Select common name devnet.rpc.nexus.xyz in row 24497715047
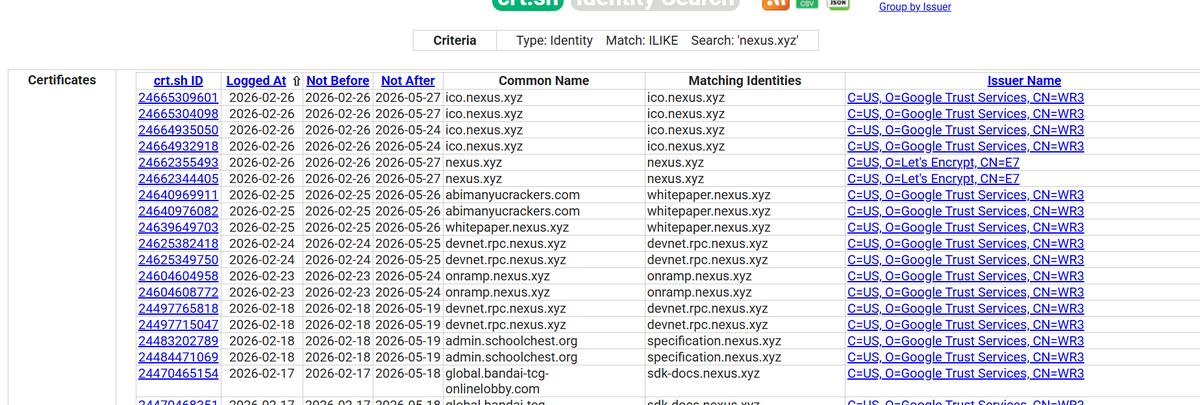The width and height of the screenshot is (1200, 405). point(505,325)
